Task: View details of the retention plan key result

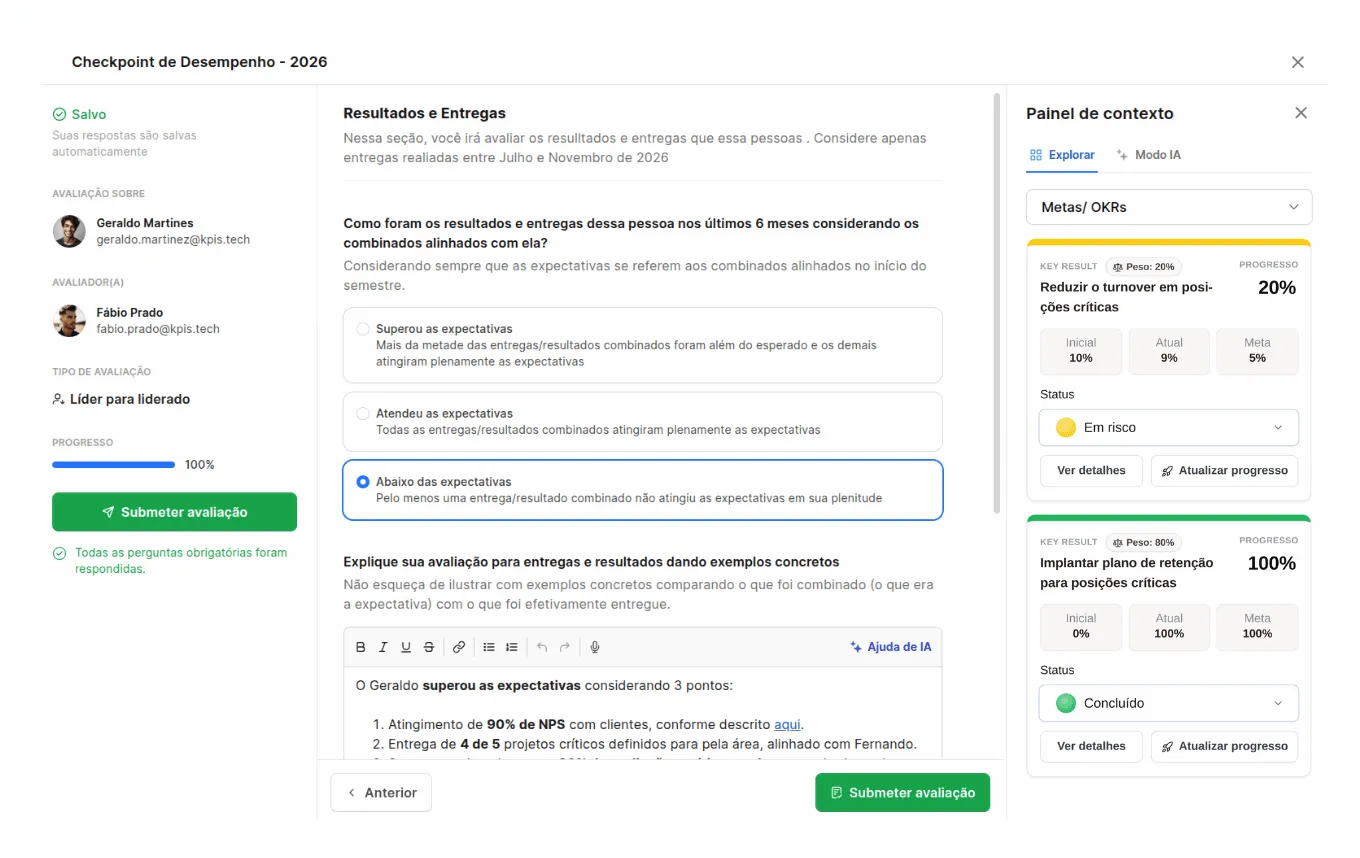Action: click(x=1091, y=746)
